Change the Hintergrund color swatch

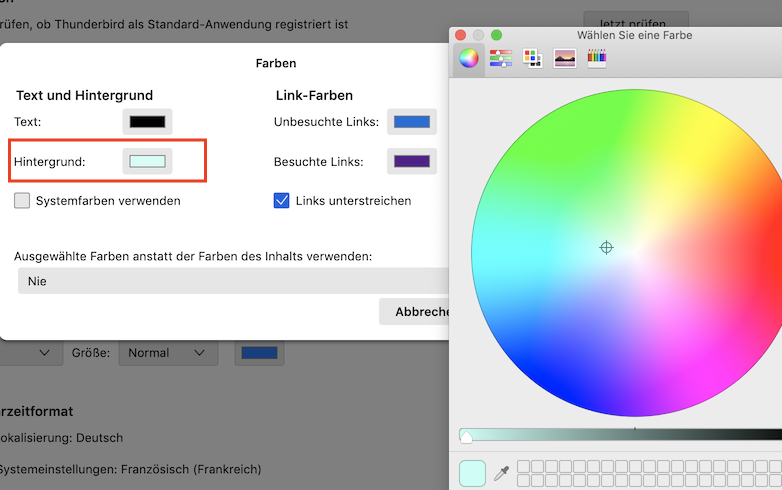(147, 161)
